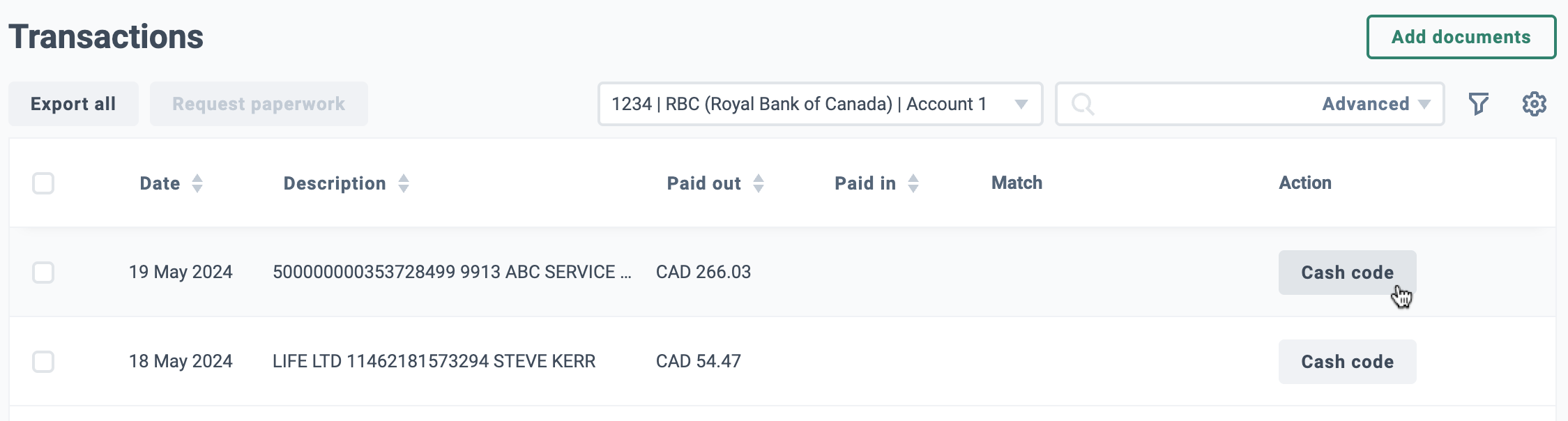Cash code the ABC SERVICE transaction
The image size is (1568, 421).
[1347, 273]
